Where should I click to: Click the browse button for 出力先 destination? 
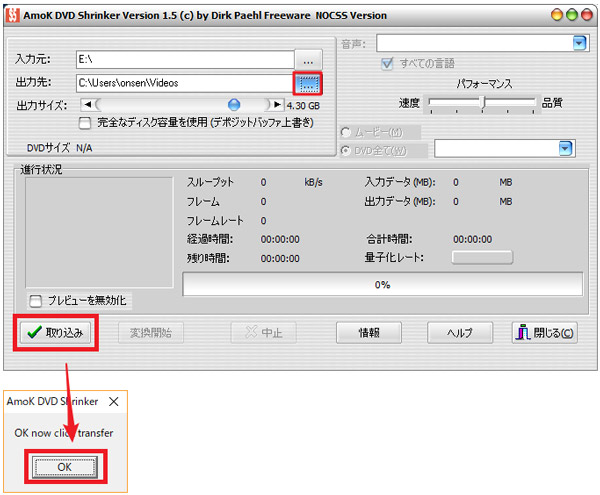point(309,82)
